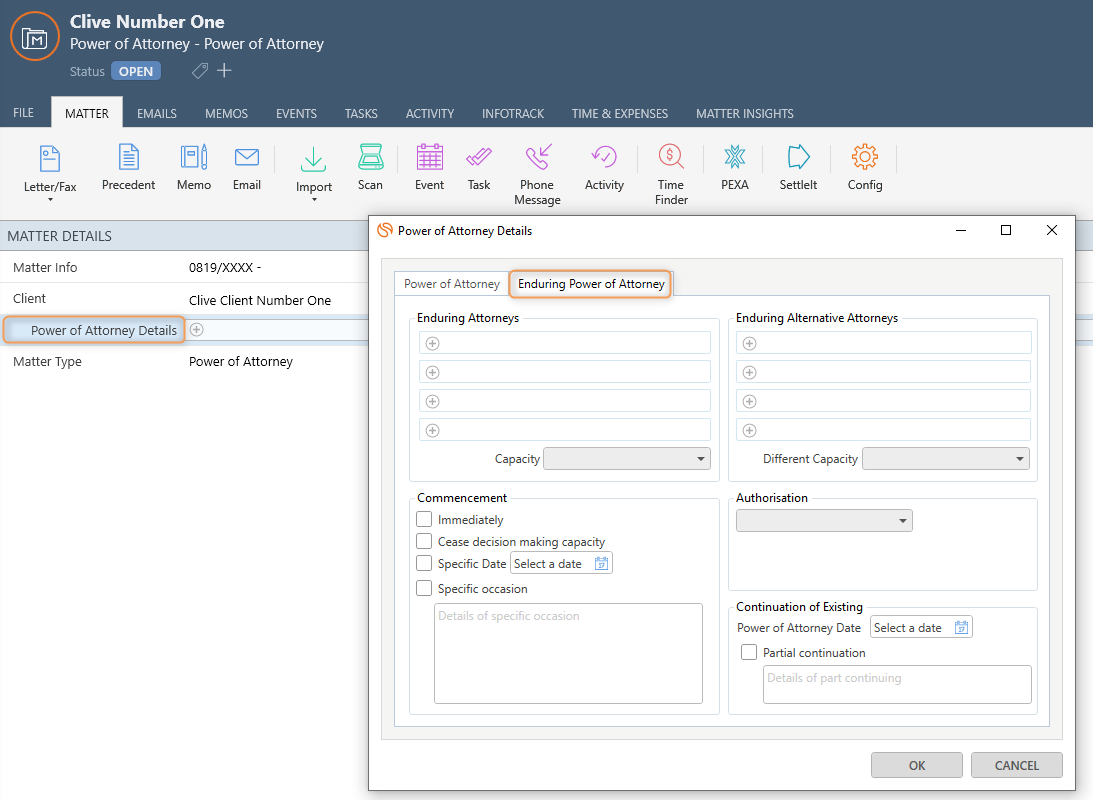Viewport: 1093px width, 800px height.
Task: Switch to the Power of Attorney tab
Action: pos(451,284)
